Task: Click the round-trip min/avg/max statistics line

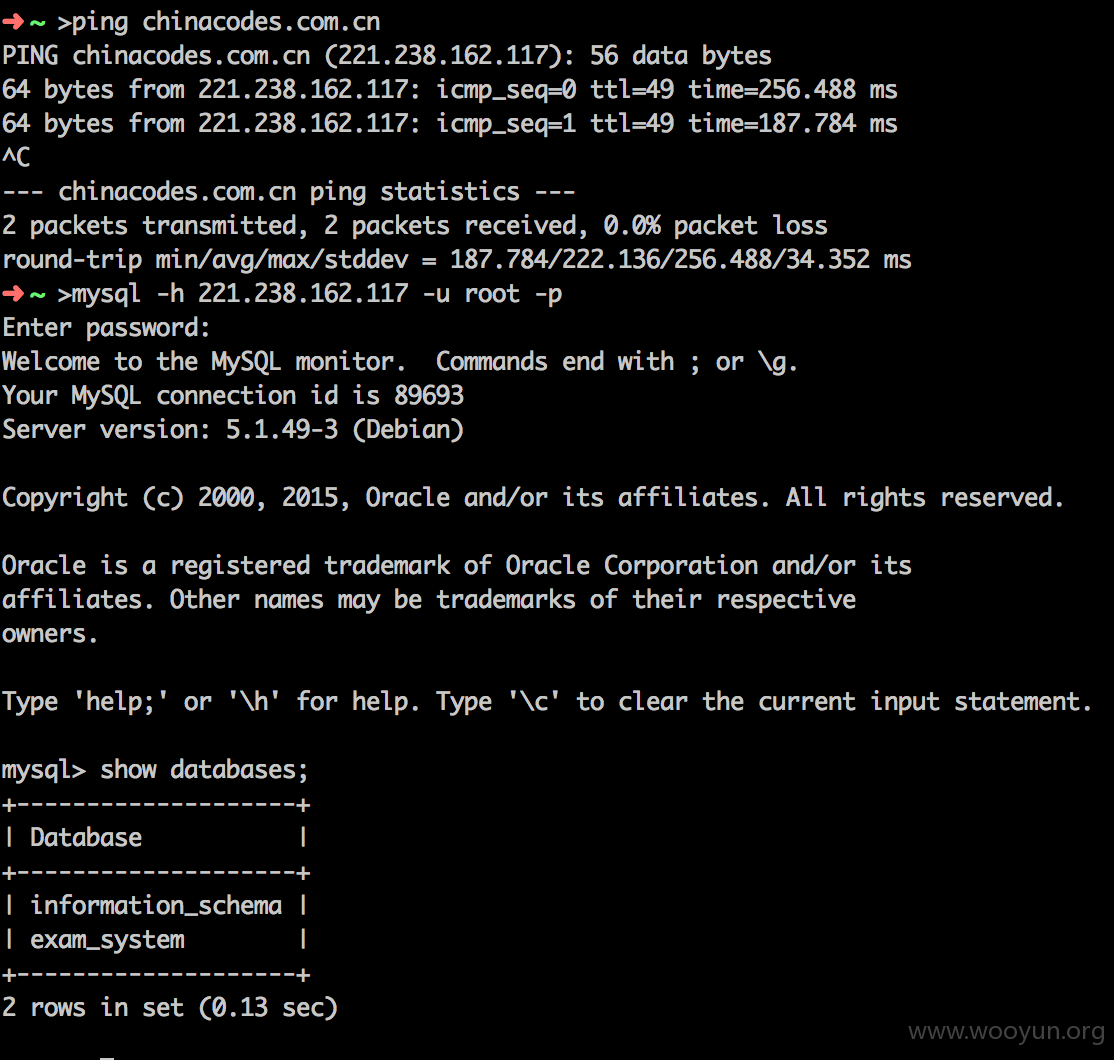Action: (x=457, y=259)
